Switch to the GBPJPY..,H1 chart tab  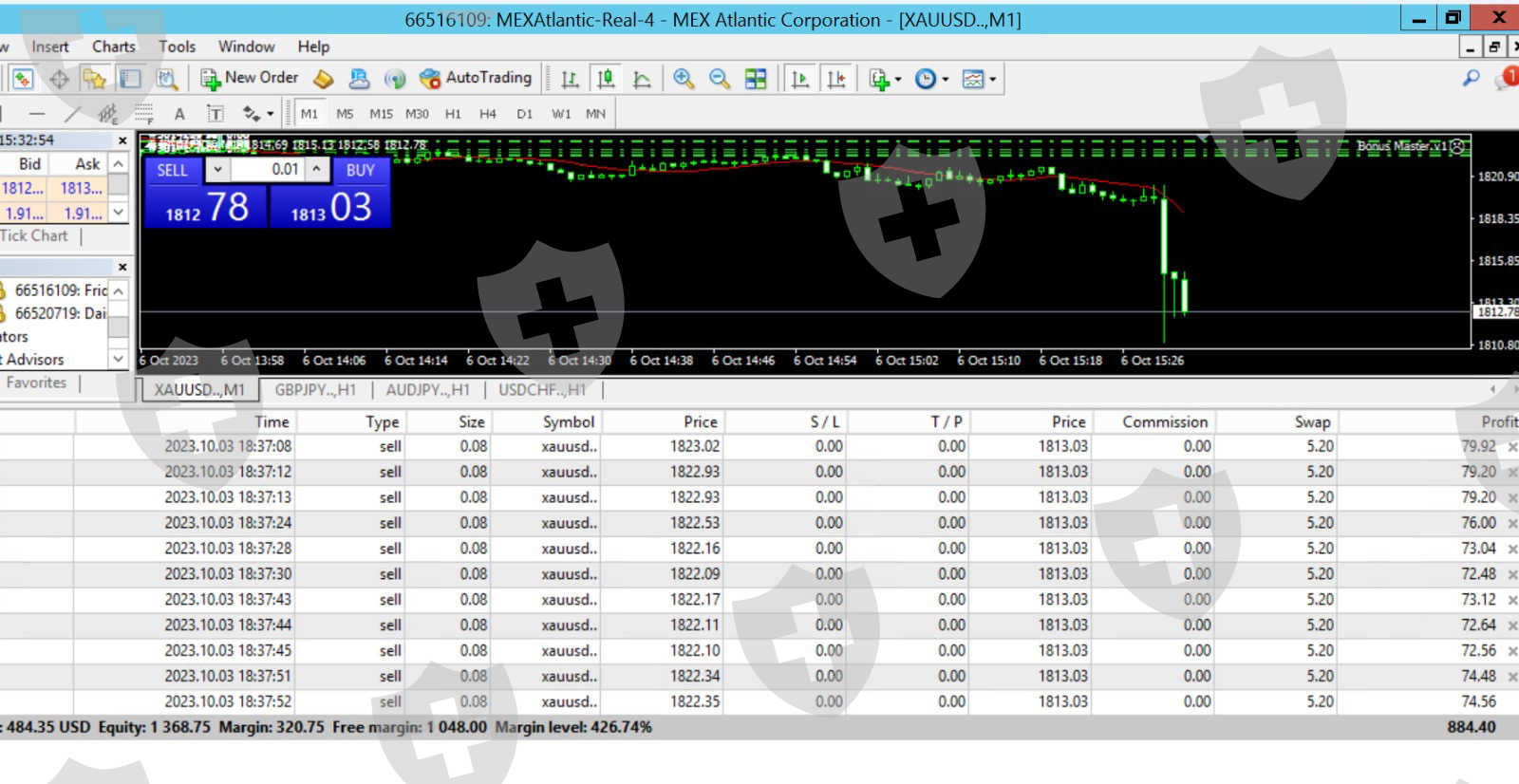(x=315, y=389)
